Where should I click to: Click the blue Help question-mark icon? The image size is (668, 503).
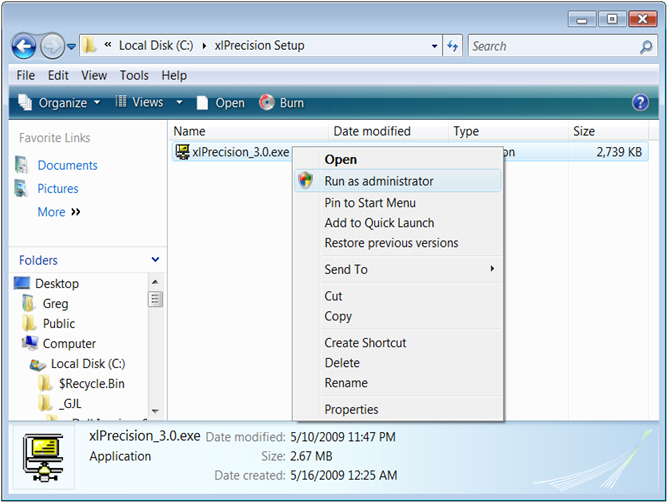pos(640,103)
